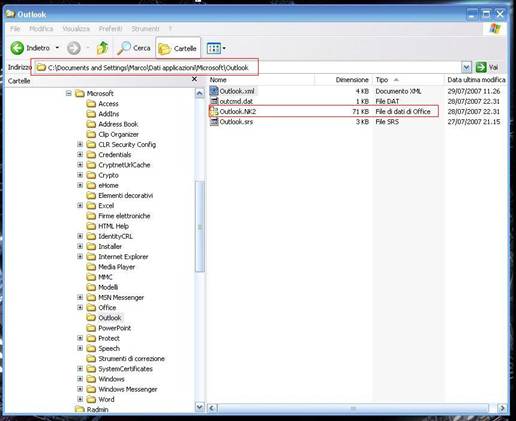This screenshot has height=421, width=516.
Task: Expand the Credentials tree node
Action: click(x=80, y=154)
